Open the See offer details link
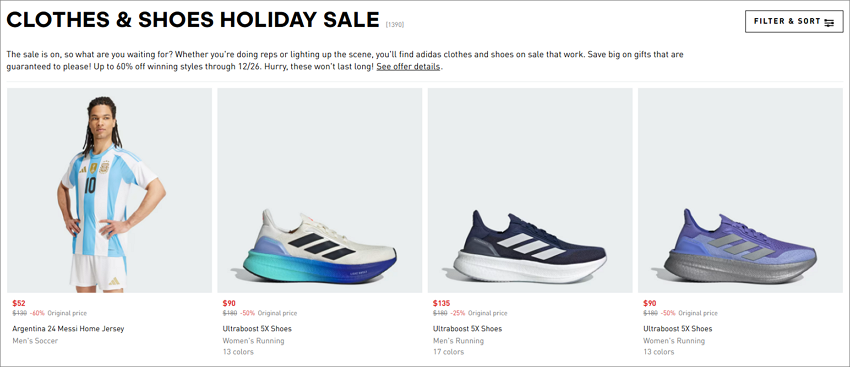 (x=409, y=67)
